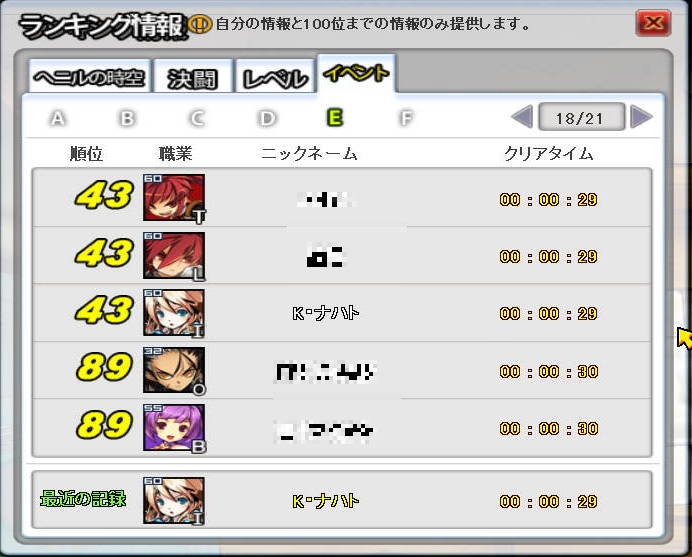The width and height of the screenshot is (692, 557).
Task: Select the dark-haired level 32 character portrait
Action: pos(174,370)
